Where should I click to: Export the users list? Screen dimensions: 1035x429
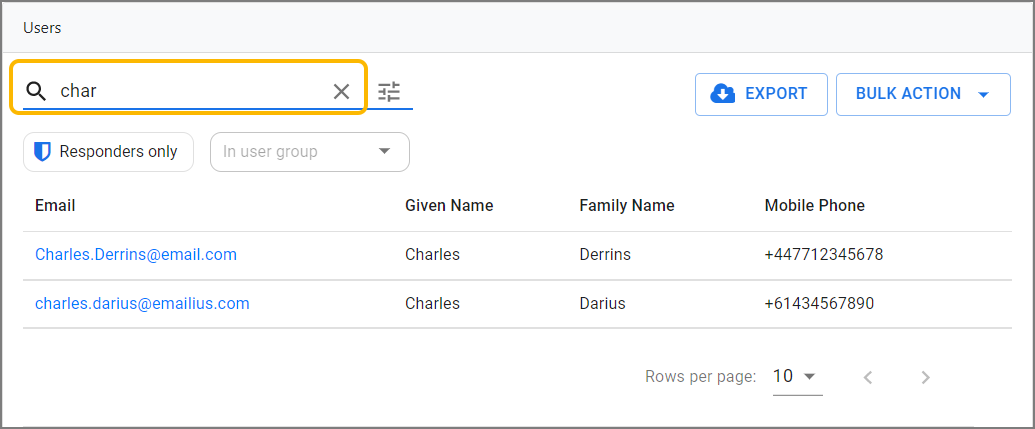(x=761, y=94)
